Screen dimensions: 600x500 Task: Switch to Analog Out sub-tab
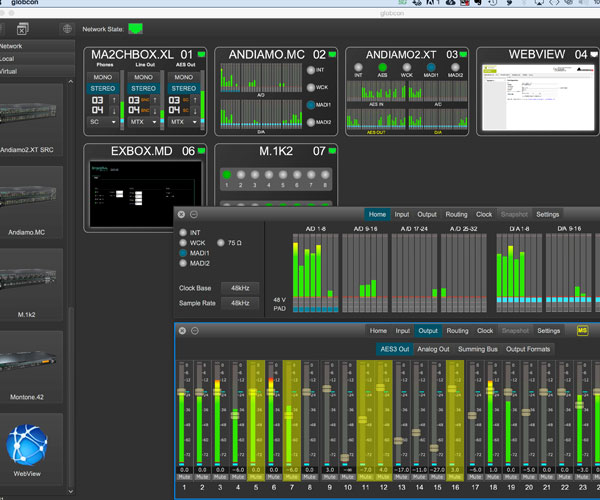[433, 349]
